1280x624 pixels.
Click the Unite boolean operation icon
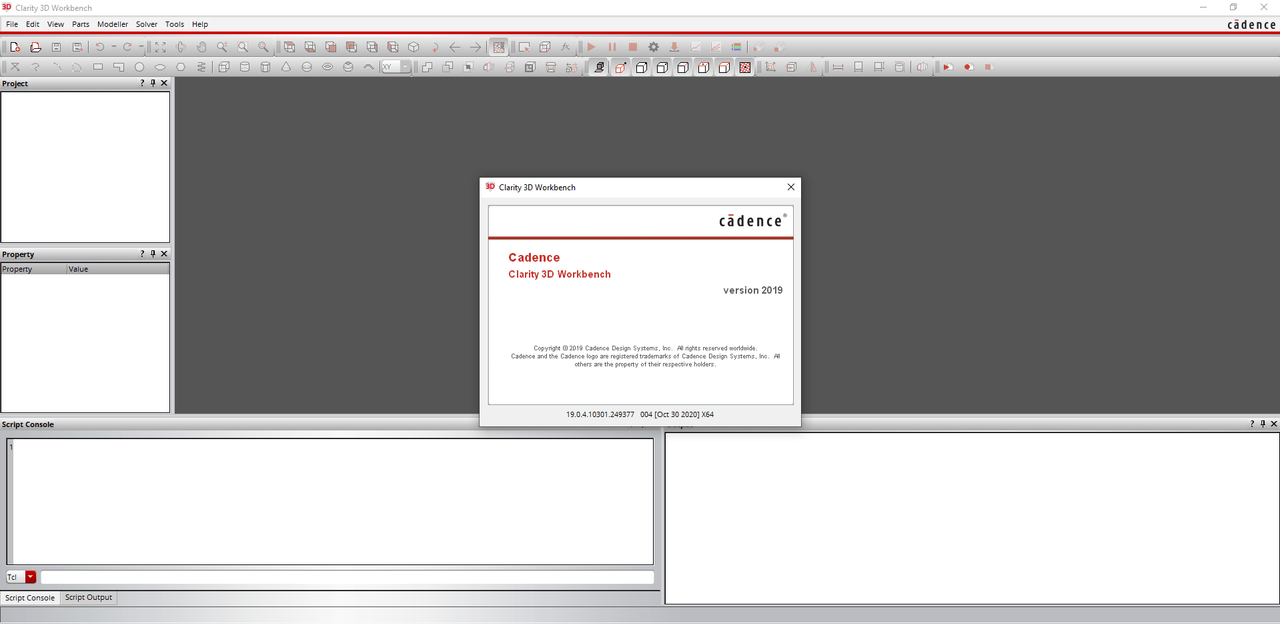(x=427, y=67)
